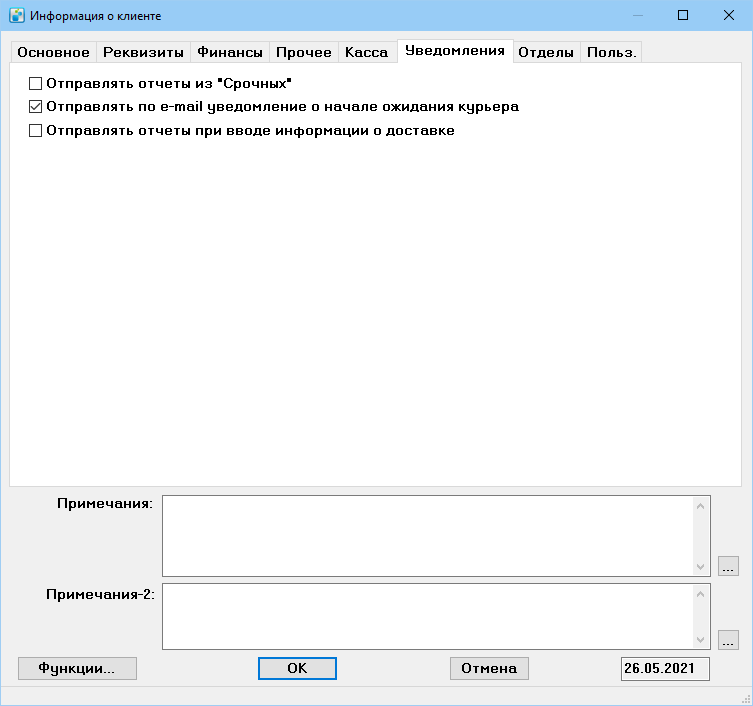Click the window resize grip icon
The height and width of the screenshot is (706, 753).
(746, 699)
